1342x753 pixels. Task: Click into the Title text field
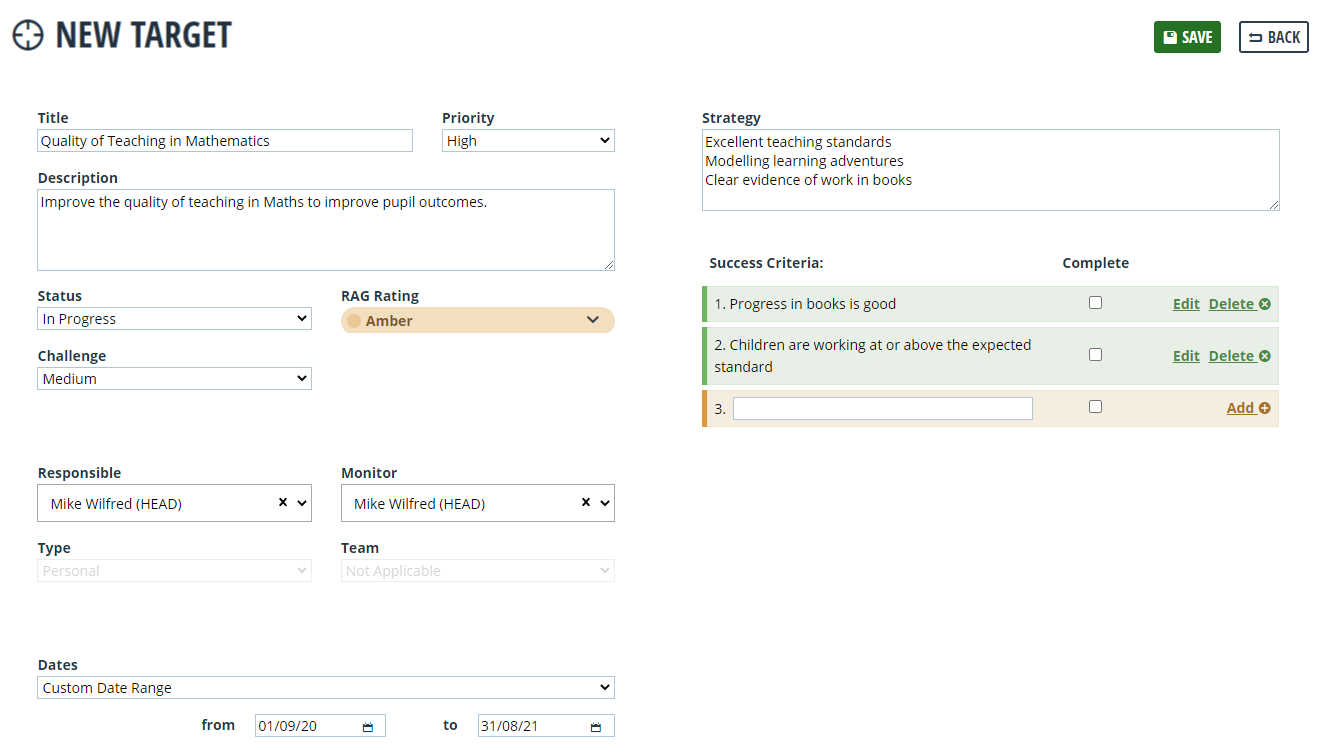point(225,141)
